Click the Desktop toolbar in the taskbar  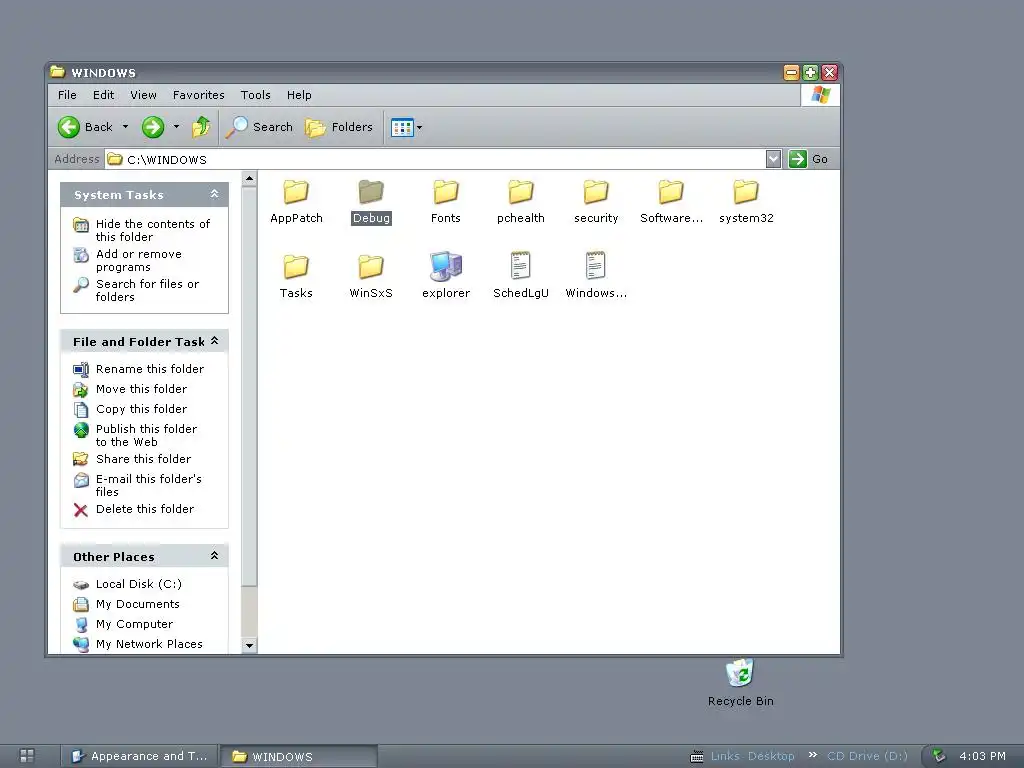pyautogui.click(x=771, y=756)
